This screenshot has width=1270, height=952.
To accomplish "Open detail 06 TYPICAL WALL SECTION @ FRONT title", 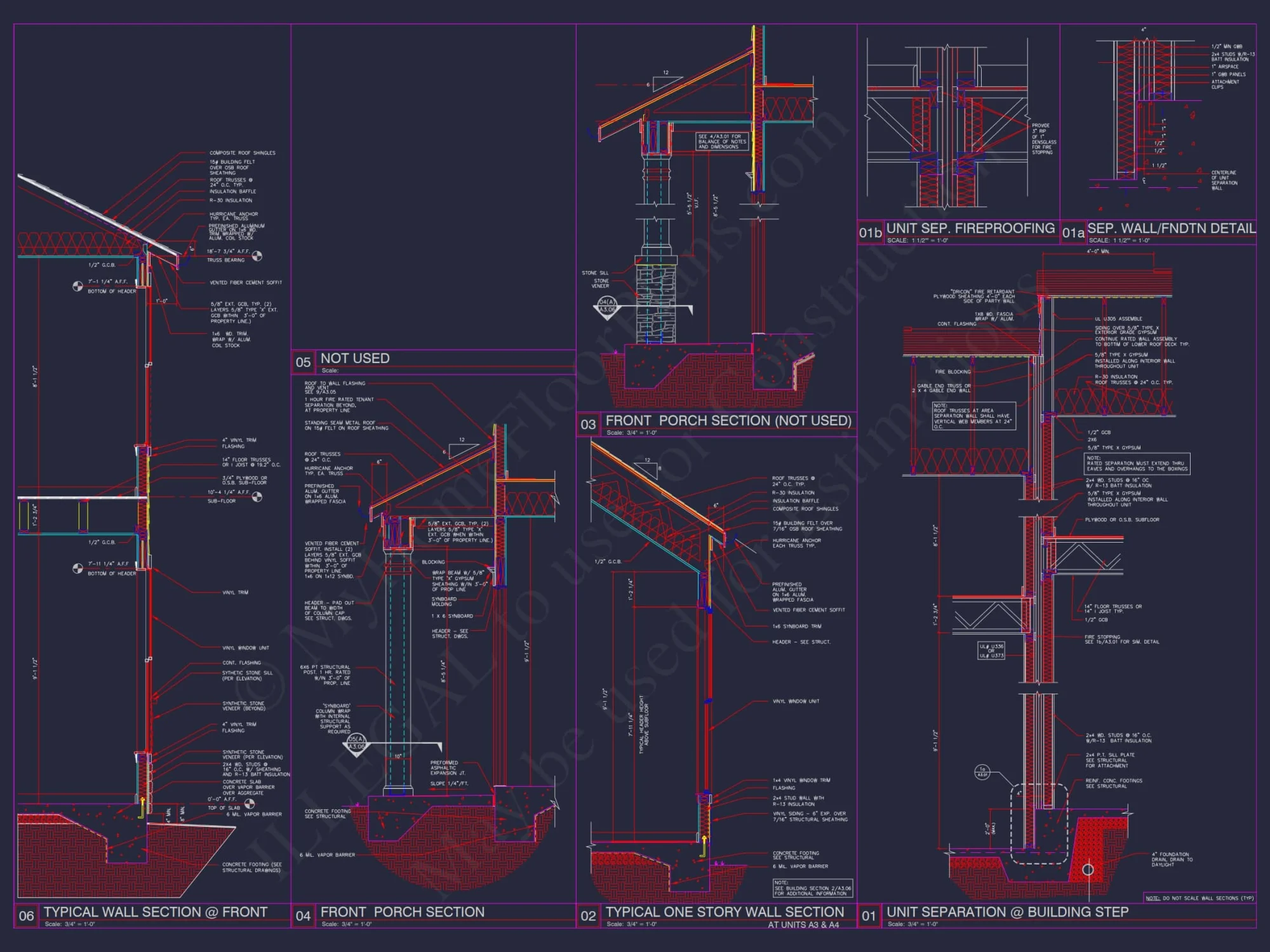I will pyautogui.click(x=152, y=911).
